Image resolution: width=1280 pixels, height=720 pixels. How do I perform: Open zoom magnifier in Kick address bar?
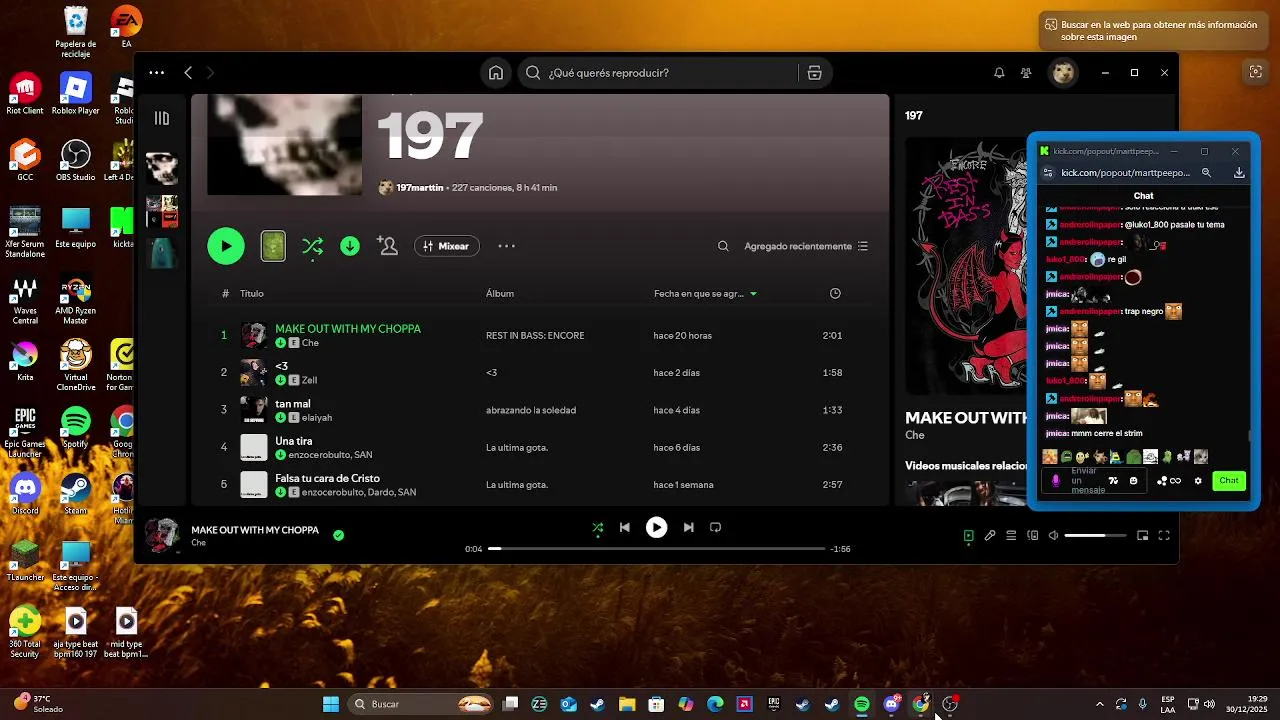(1206, 173)
